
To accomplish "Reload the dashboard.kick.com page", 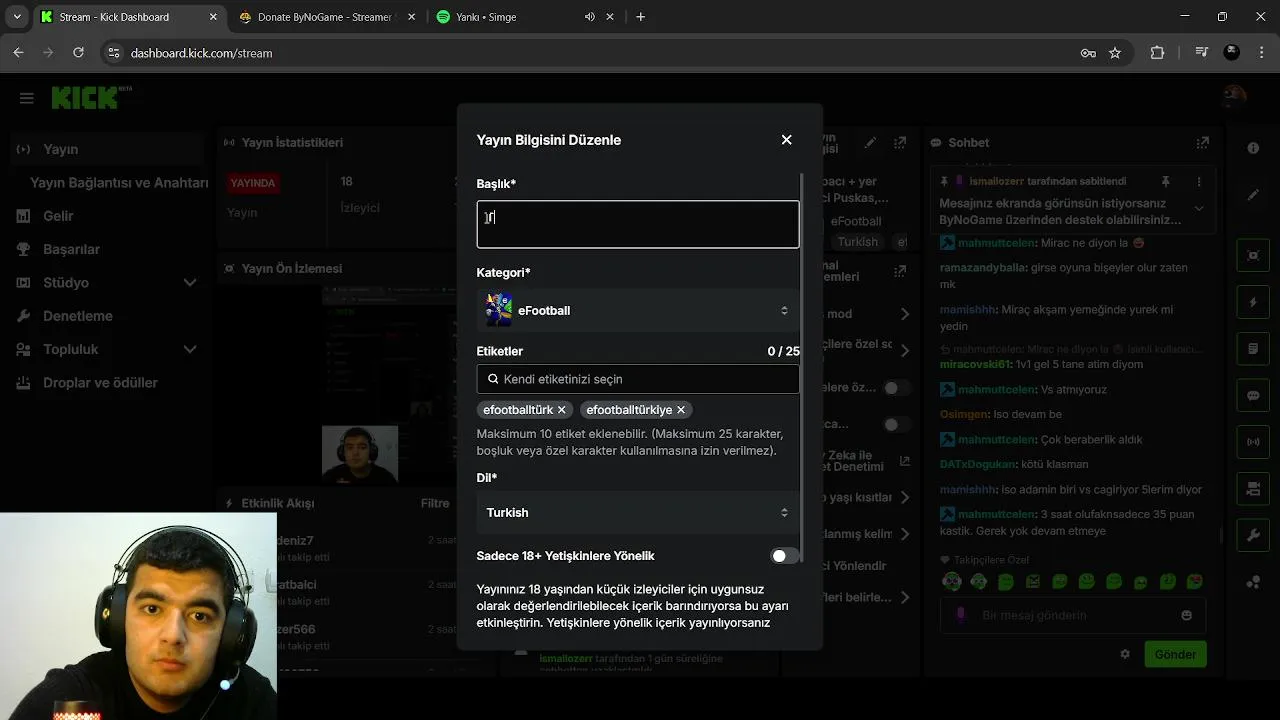I will (x=78, y=53).
